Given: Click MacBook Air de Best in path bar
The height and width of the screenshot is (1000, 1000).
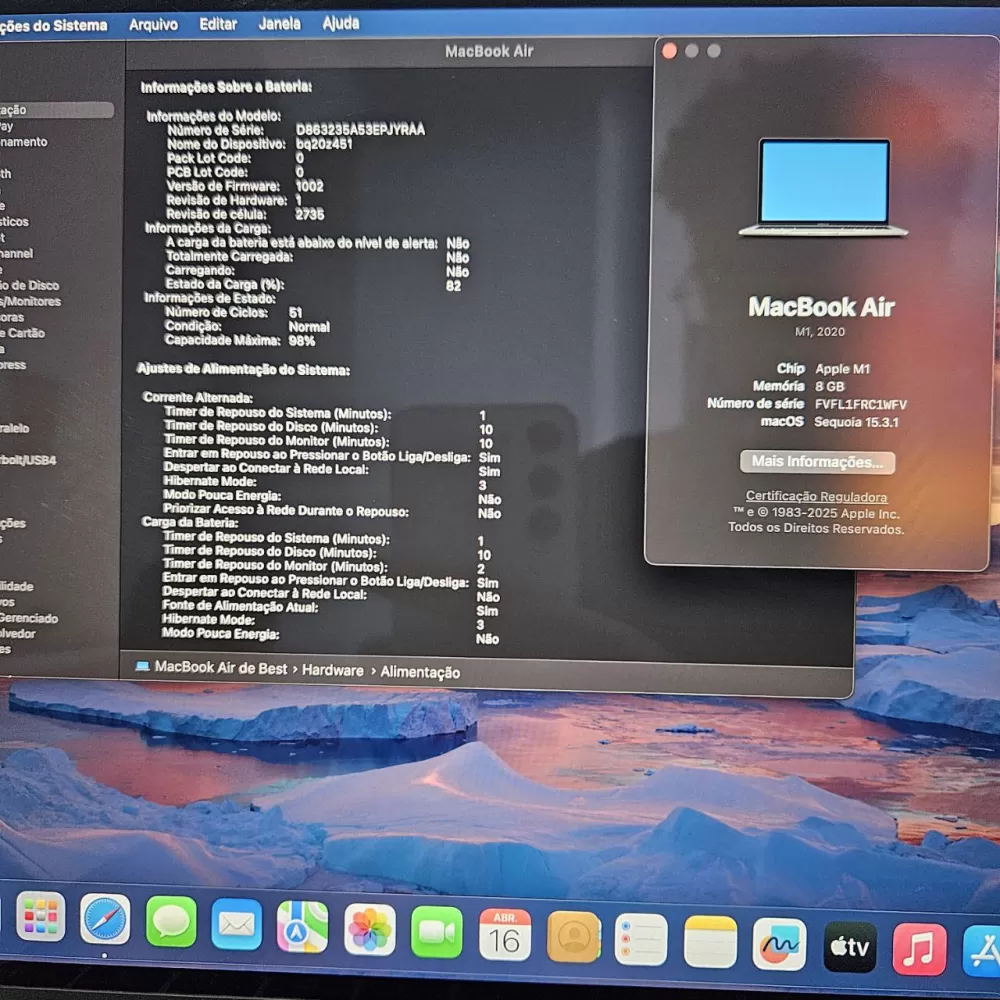Looking at the screenshot, I should click(221, 668).
